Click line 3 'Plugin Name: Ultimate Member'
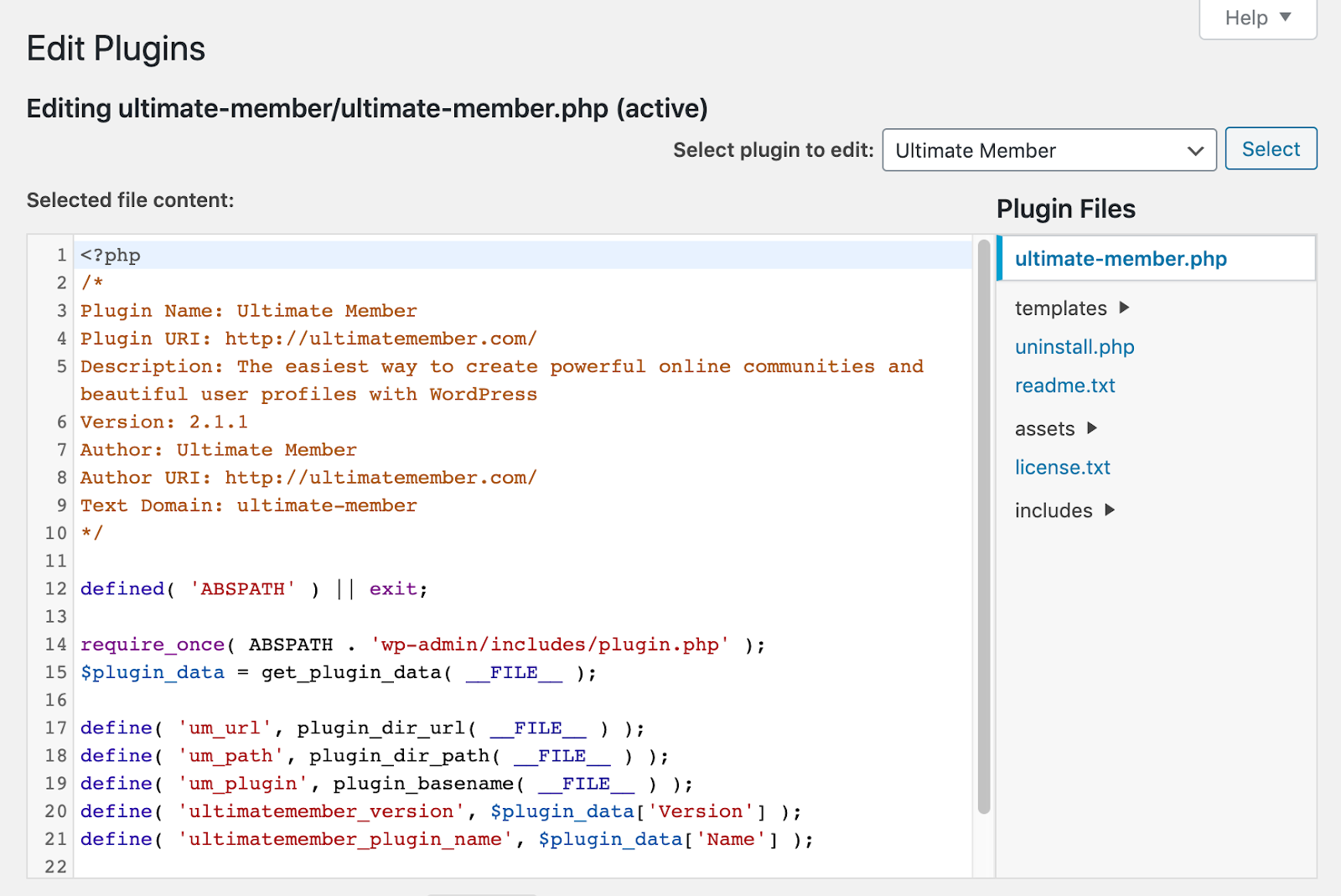Screen dimensions: 1341x896 click(248, 311)
